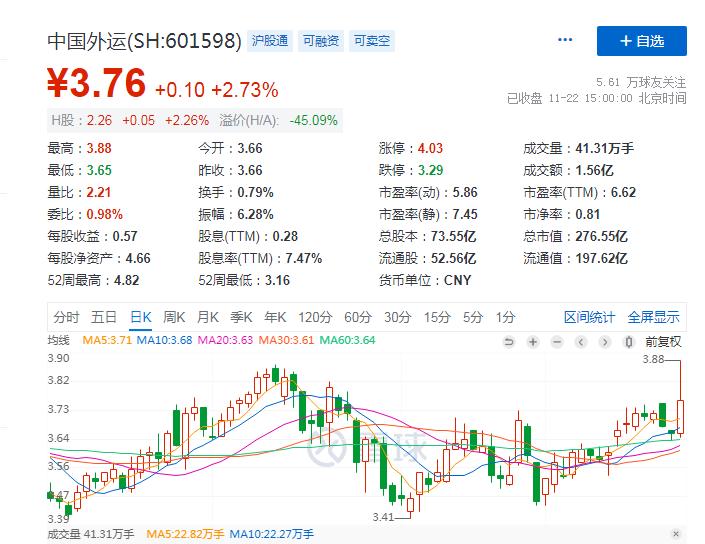Click 5.61 万球友关注 follower count
705x544 pixels.
[641, 82]
